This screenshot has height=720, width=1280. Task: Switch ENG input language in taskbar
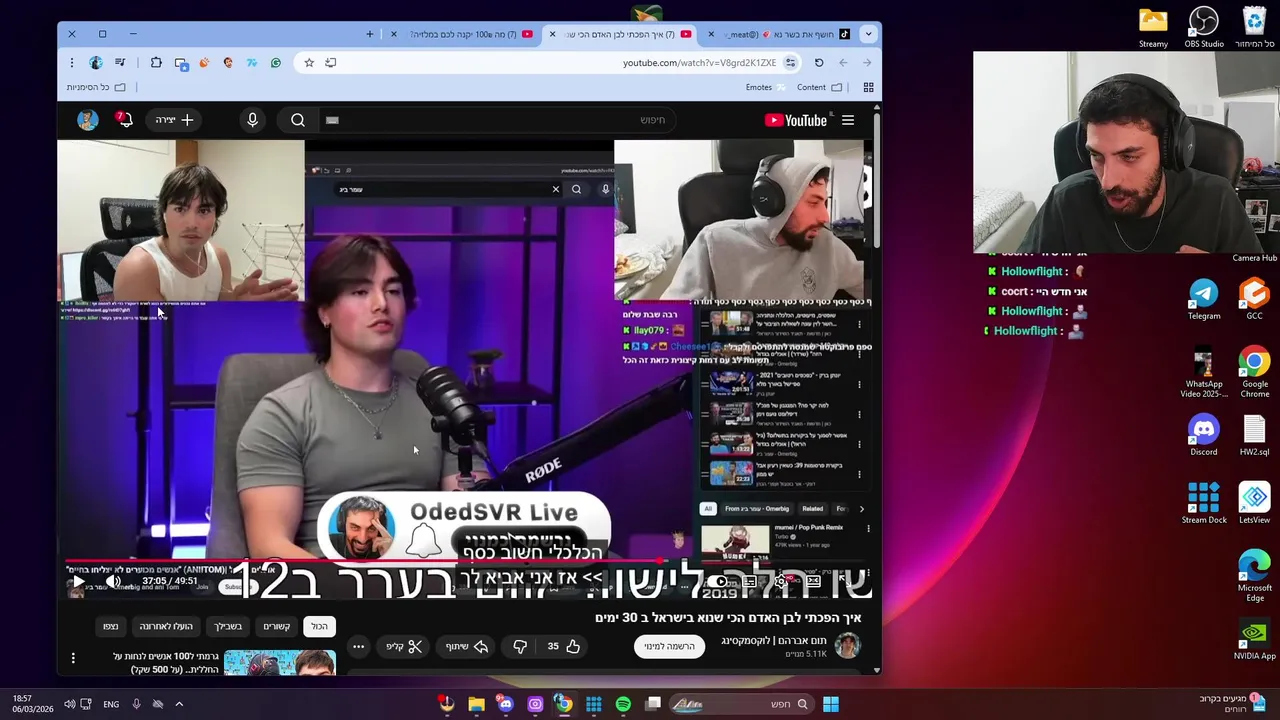tap(111, 704)
